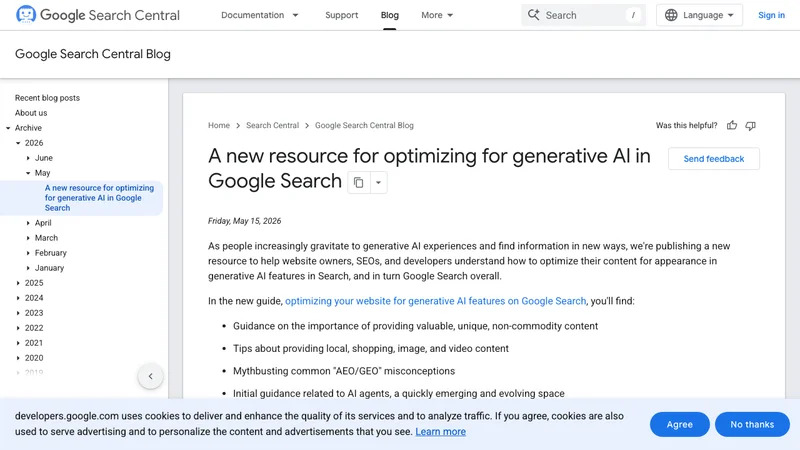800x450 pixels.
Task: Copy the page with the copy icon
Action: pyautogui.click(x=359, y=182)
